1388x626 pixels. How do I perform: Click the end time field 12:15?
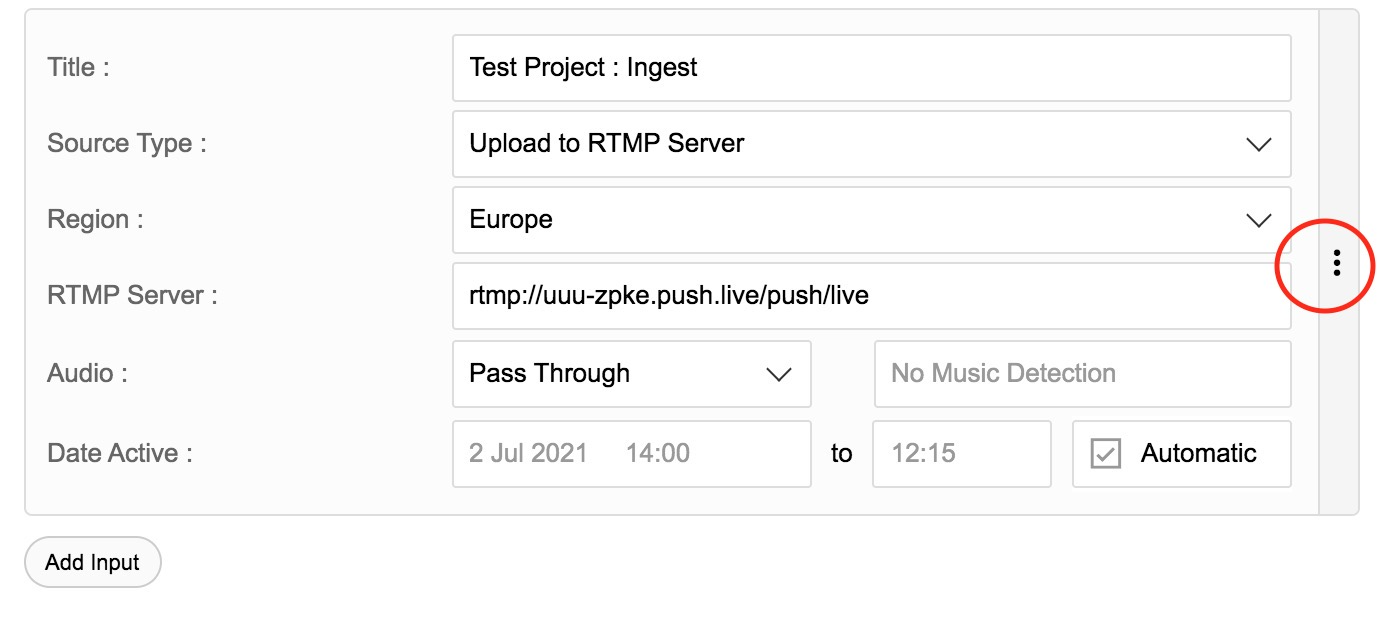tap(962, 454)
